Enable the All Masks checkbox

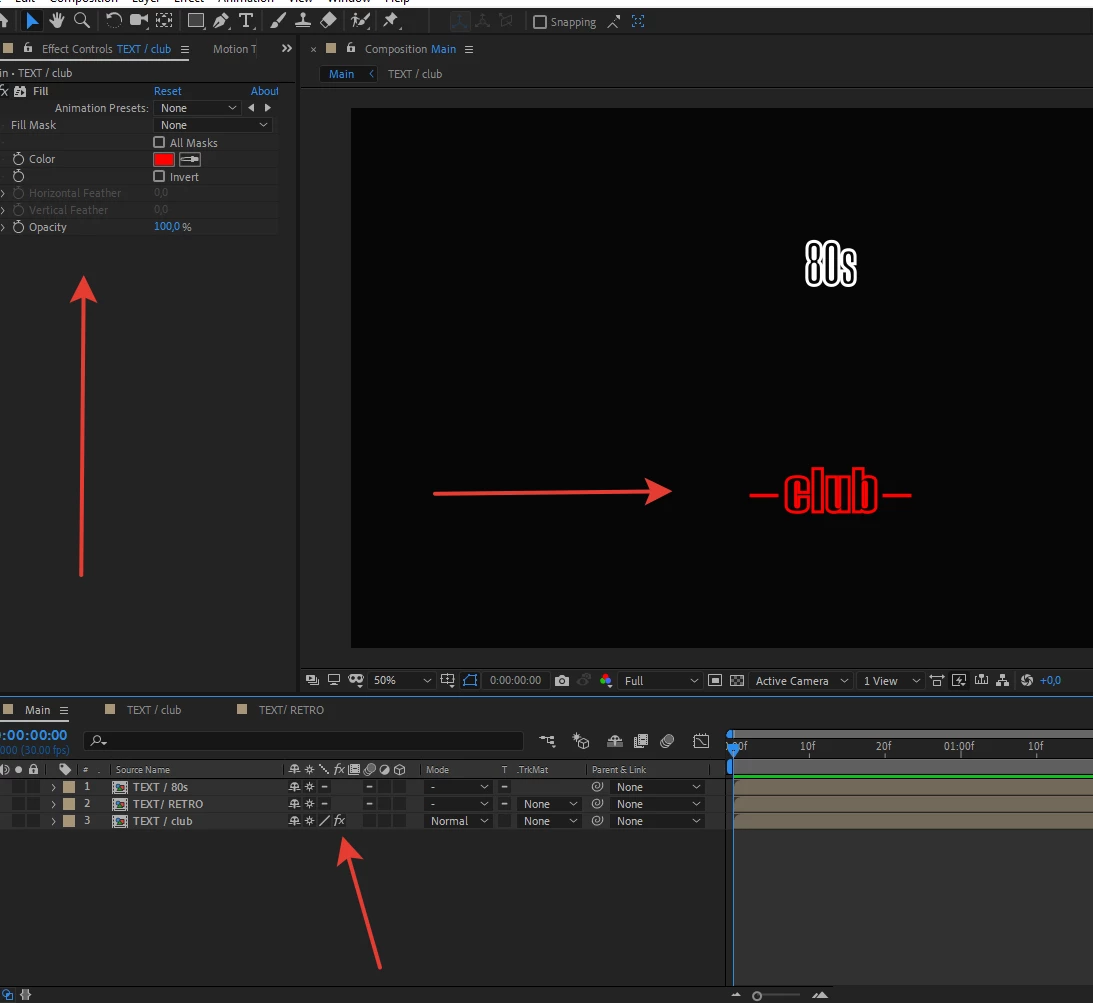159,142
